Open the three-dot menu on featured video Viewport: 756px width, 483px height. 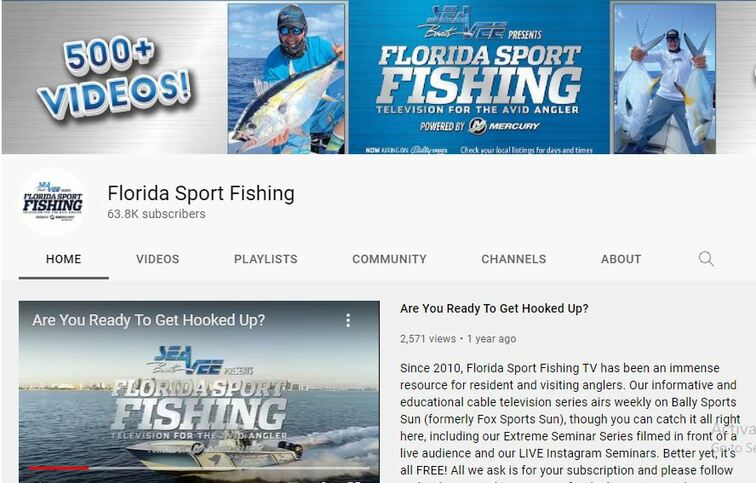(x=348, y=321)
